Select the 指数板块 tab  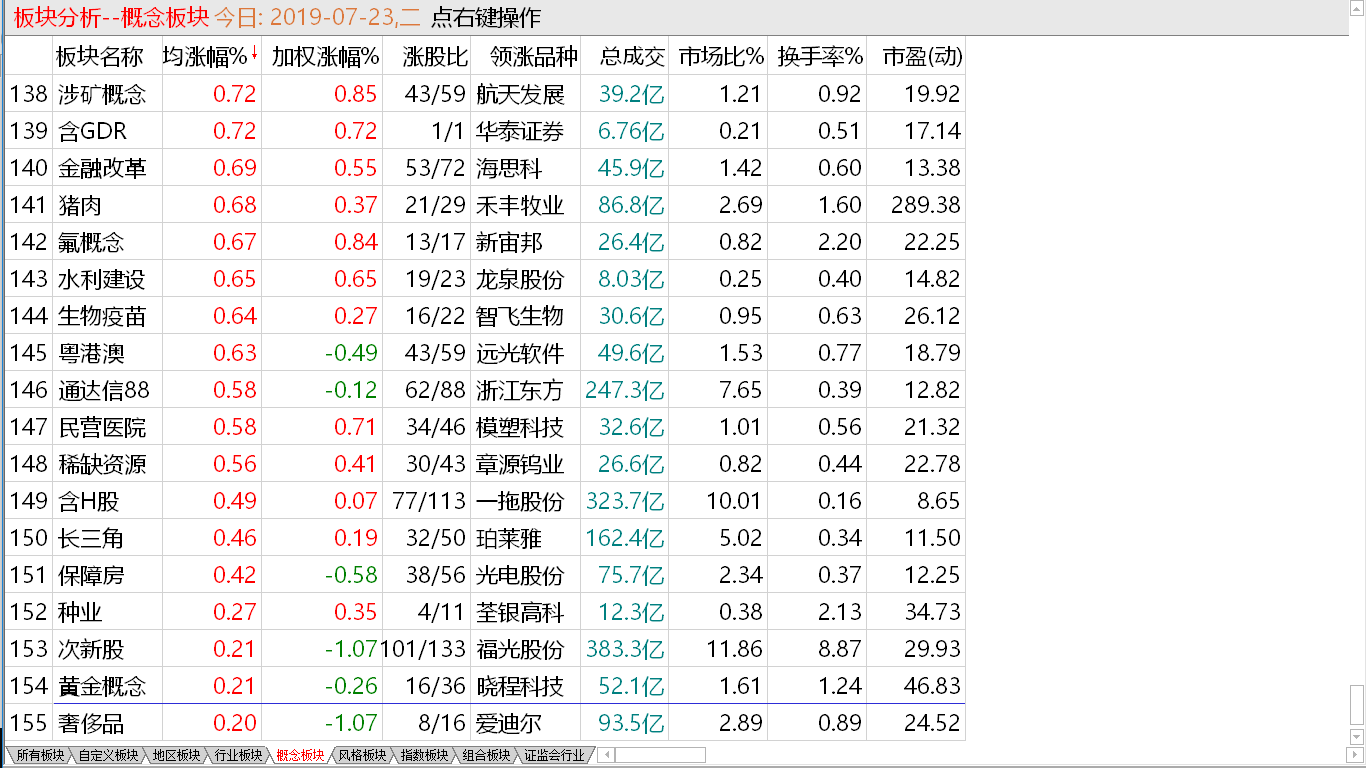tap(424, 755)
